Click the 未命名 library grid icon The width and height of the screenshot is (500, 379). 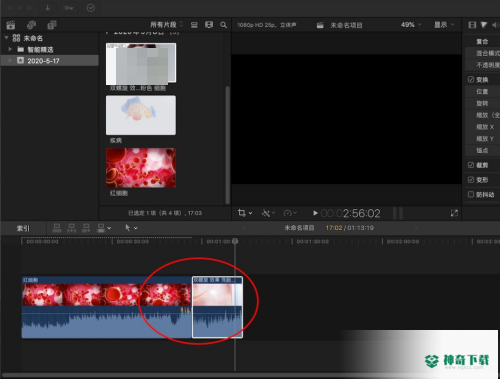(16, 38)
